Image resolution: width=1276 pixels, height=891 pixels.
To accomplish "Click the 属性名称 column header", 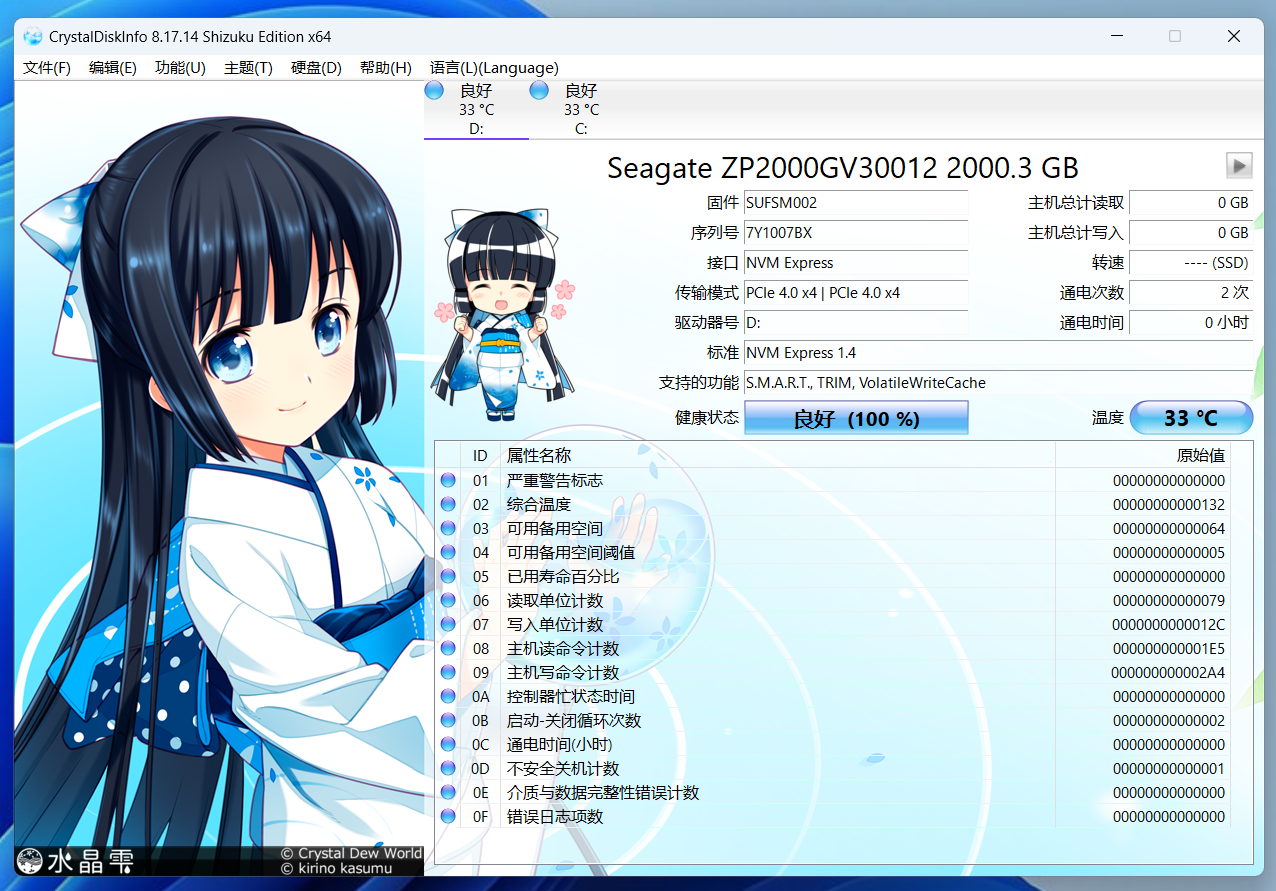I will pyautogui.click(x=778, y=455).
